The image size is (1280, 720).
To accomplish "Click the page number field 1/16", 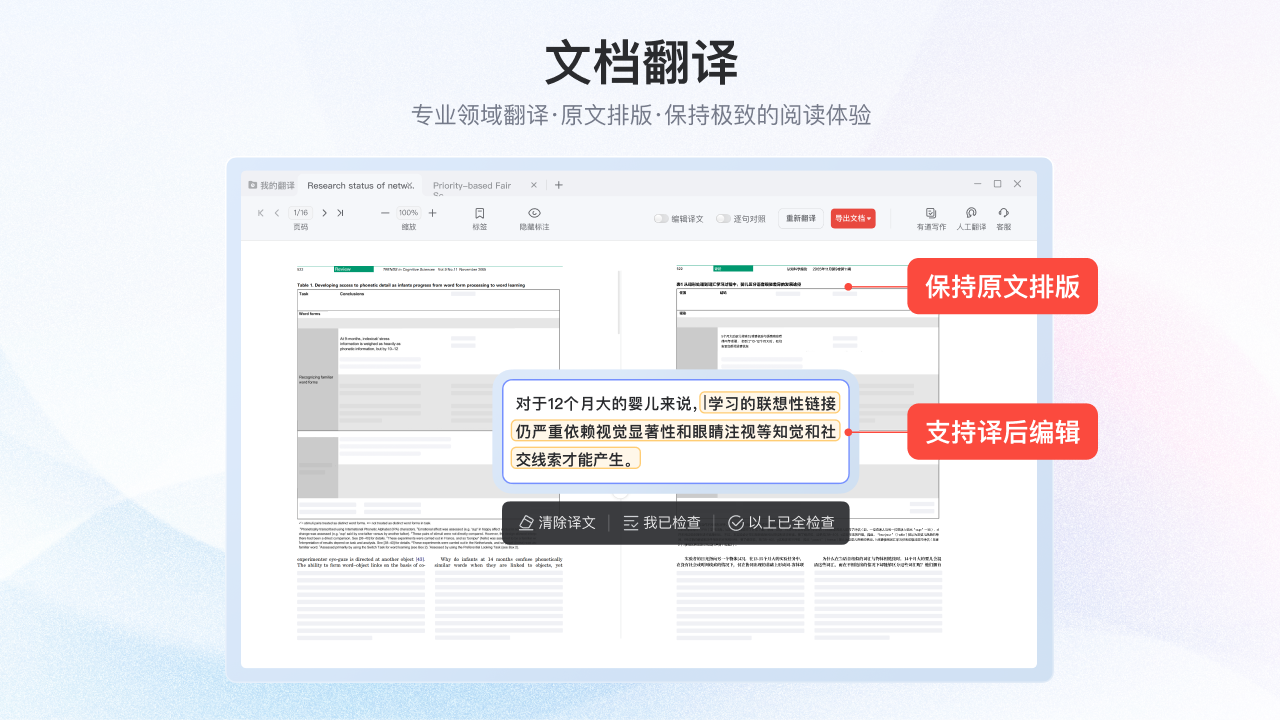I will pos(300,213).
